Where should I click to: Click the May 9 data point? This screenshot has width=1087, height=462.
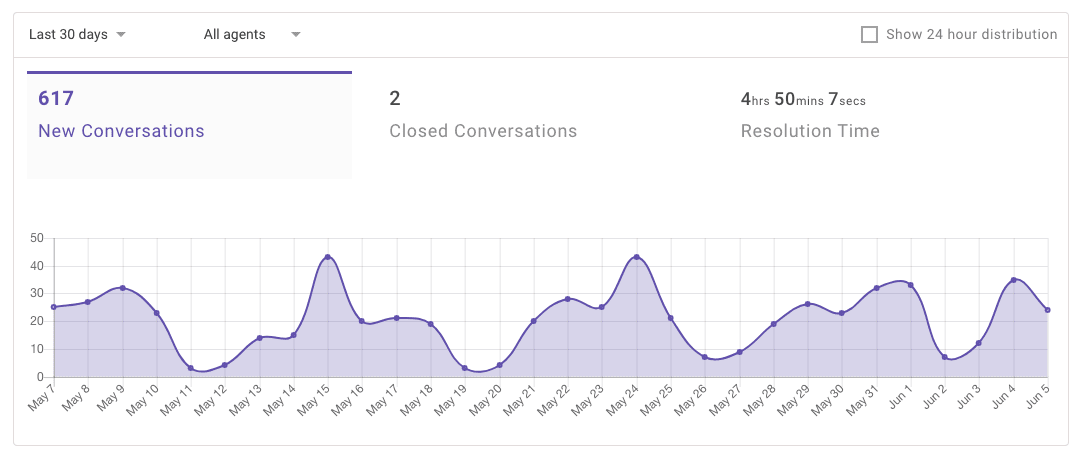pyautogui.click(x=122, y=288)
